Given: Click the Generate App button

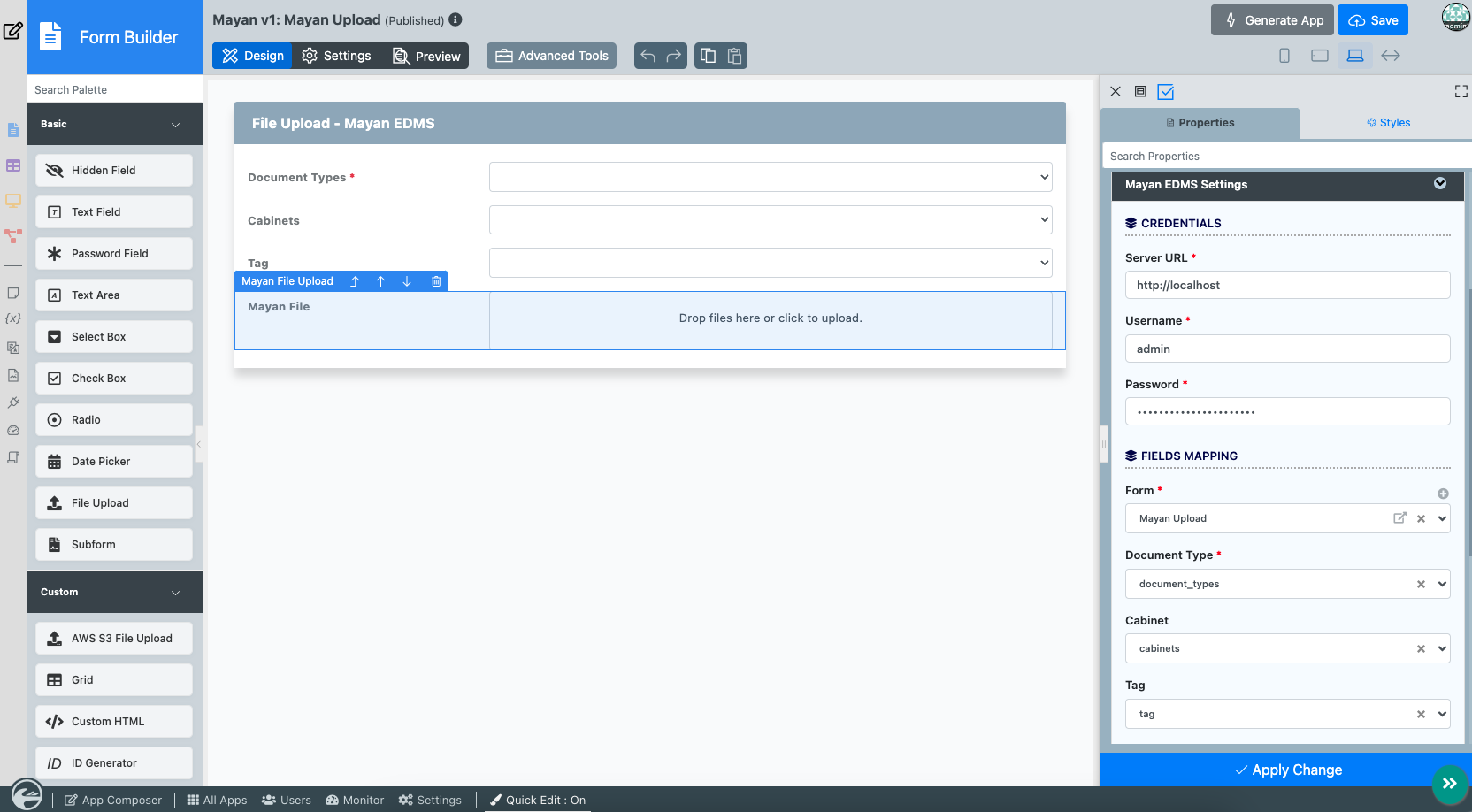Looking at the screenshot, I should (x=1272, y=20).
